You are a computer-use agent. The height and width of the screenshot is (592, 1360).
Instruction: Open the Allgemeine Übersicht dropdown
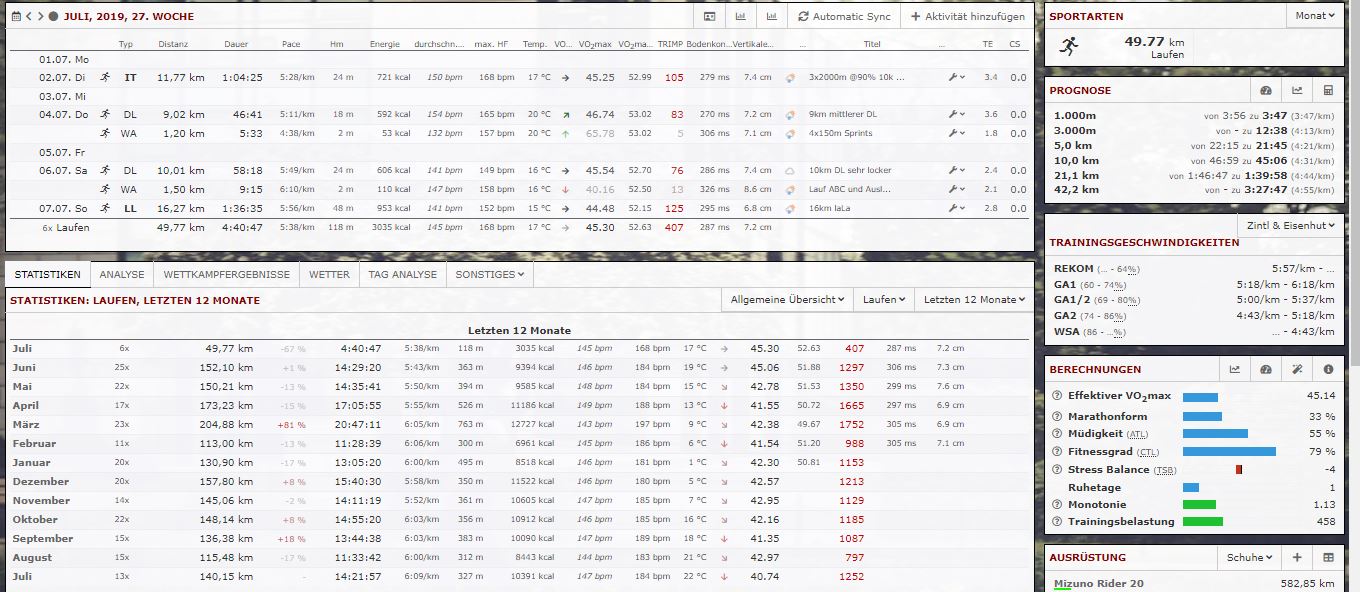tap(786, 299)
